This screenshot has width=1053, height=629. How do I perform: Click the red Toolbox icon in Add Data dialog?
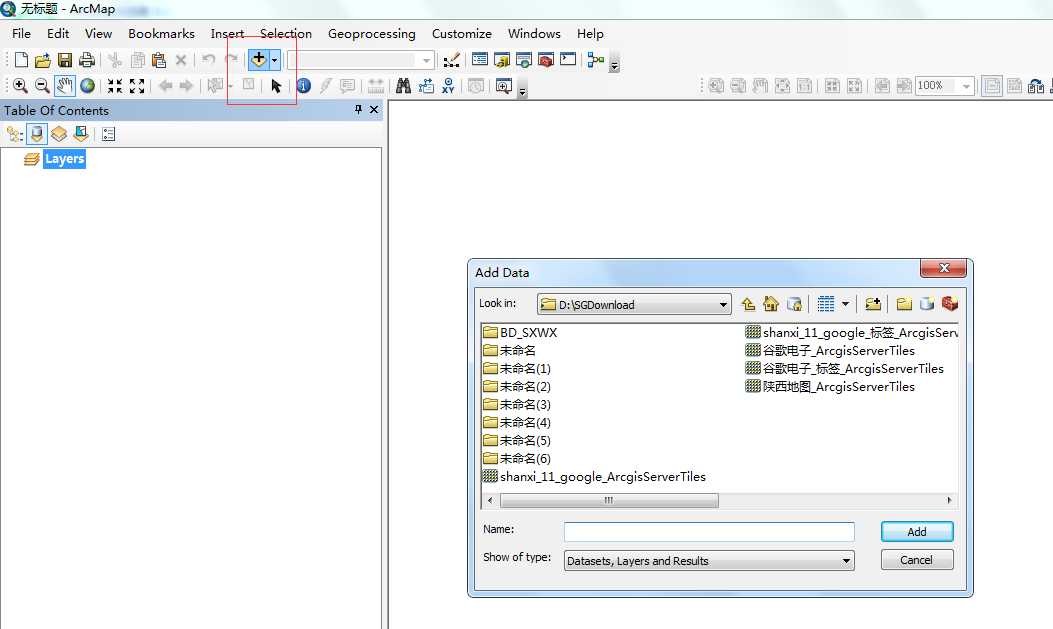point(950,304)
